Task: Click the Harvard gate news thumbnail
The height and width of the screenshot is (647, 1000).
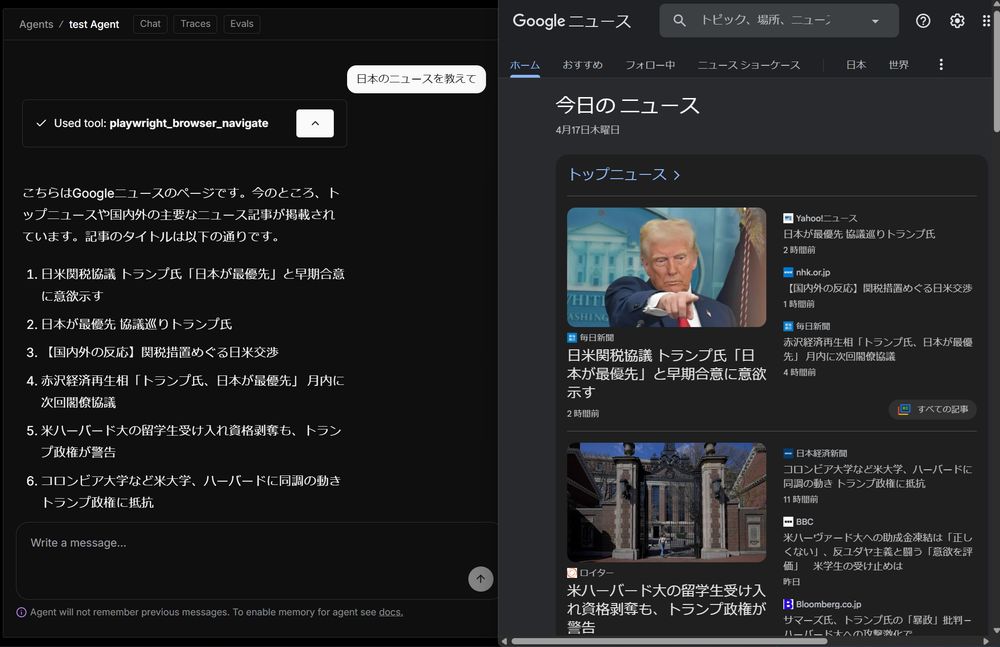Action: 666,502
